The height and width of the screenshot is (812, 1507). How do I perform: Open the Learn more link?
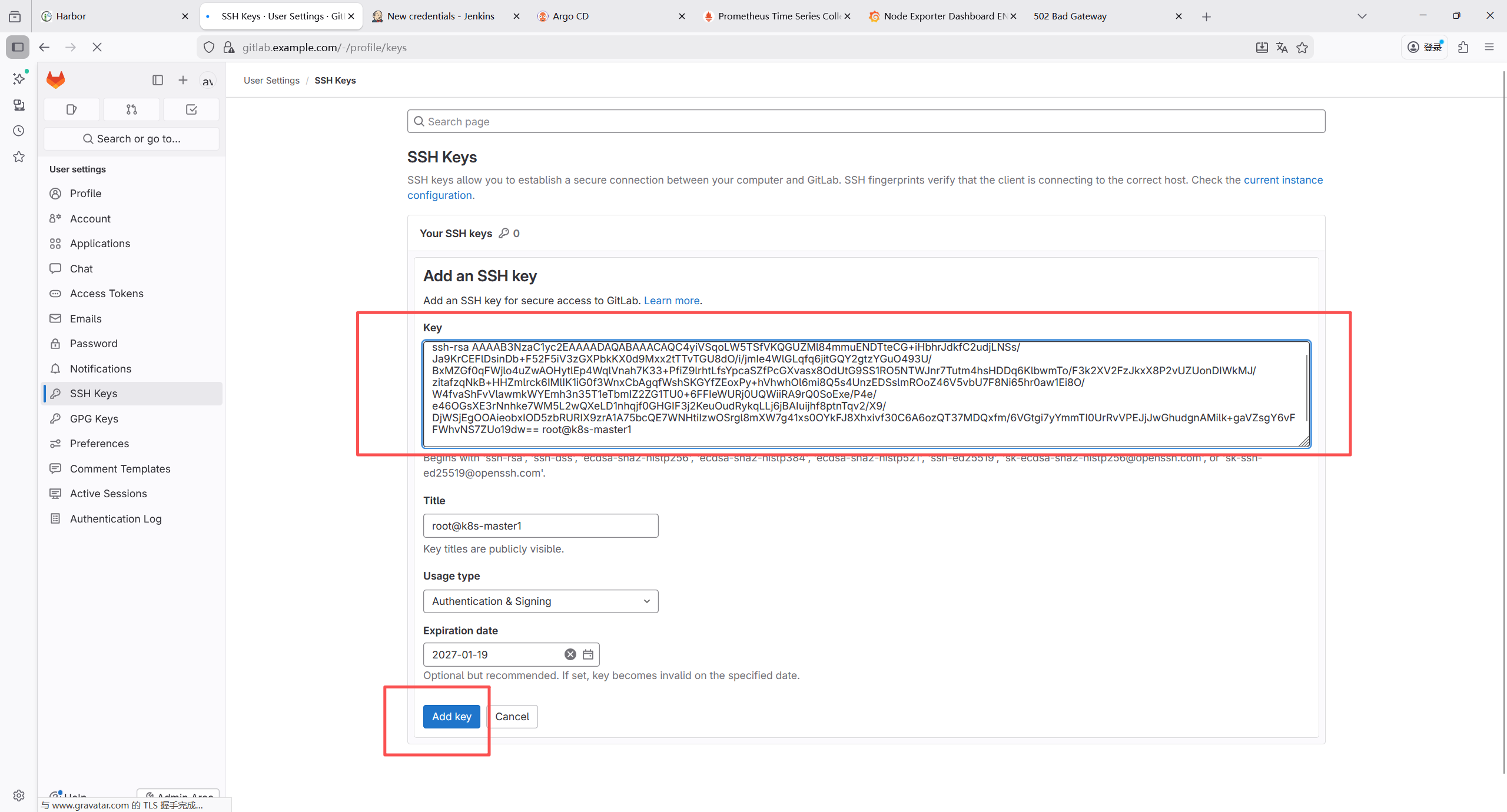[671, 301]
